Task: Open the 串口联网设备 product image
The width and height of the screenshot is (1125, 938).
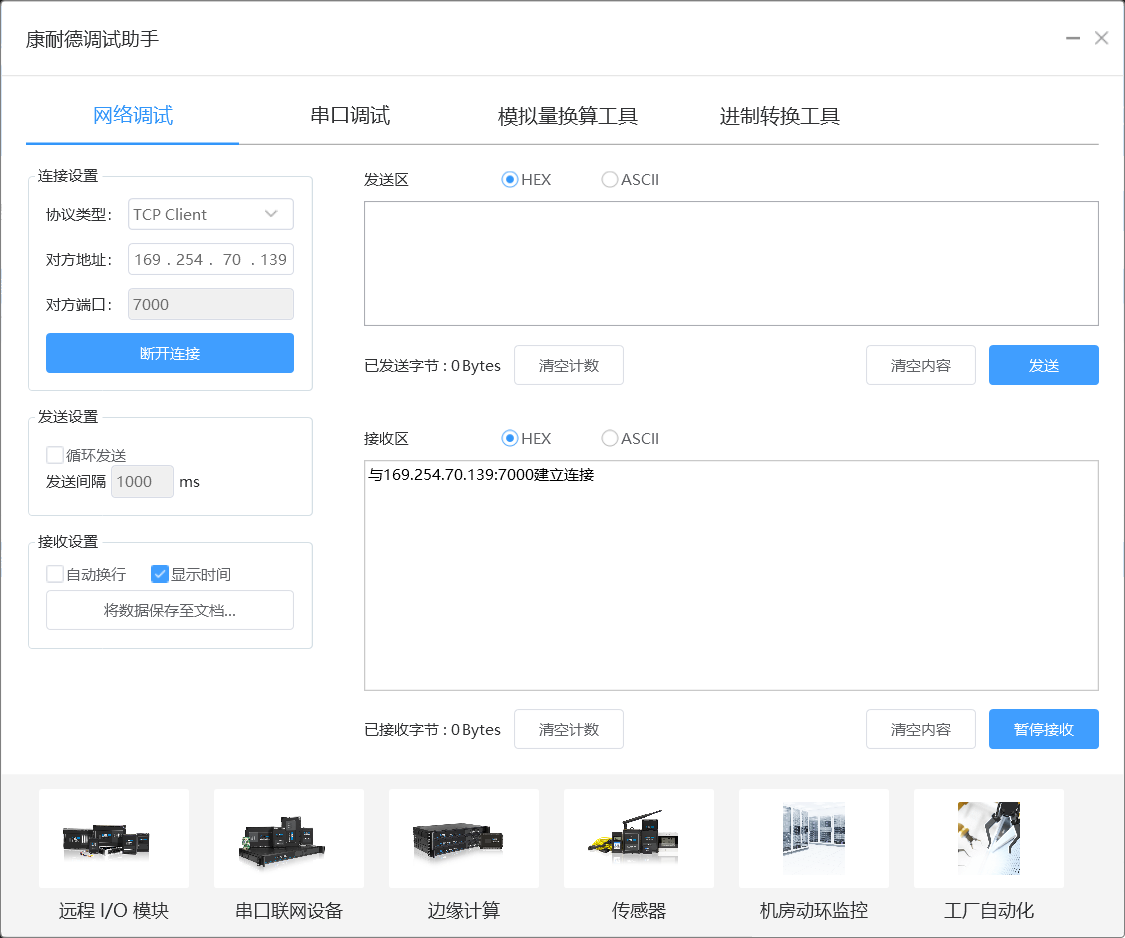Action: (x=289, y=838)
